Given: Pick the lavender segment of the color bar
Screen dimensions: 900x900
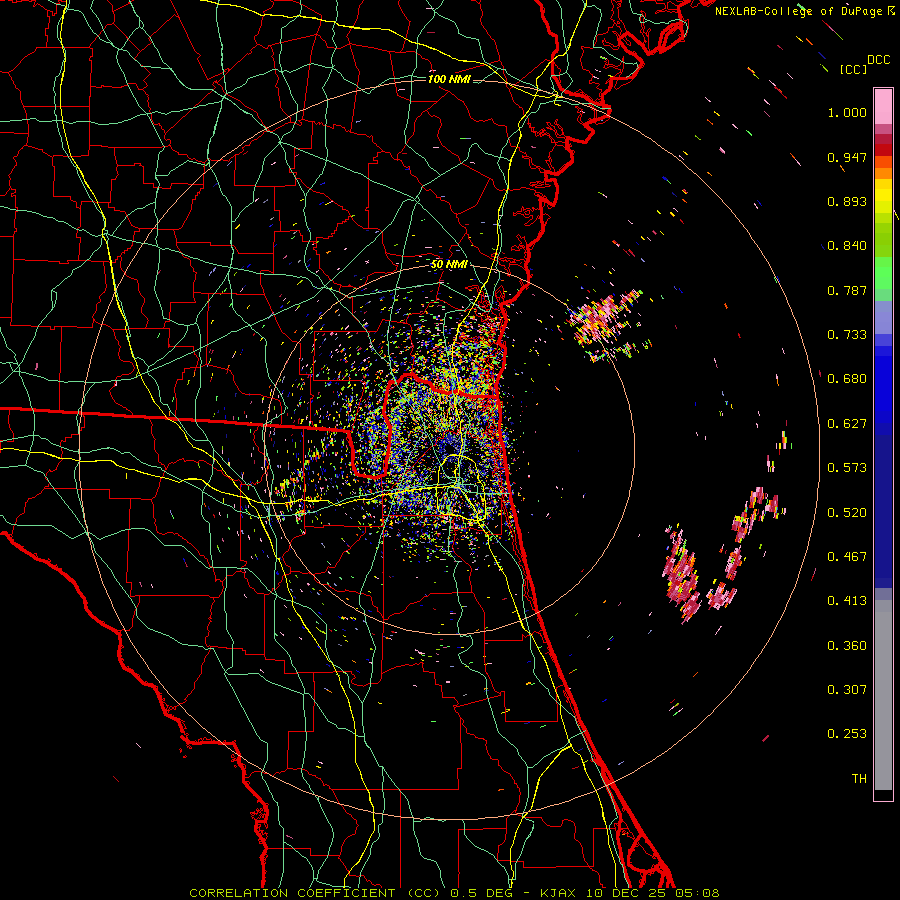Looking at the screenshot, I should click(883, 317).
